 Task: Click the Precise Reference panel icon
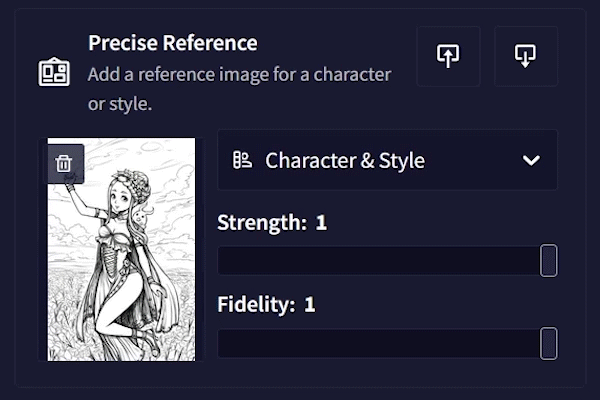54,73
